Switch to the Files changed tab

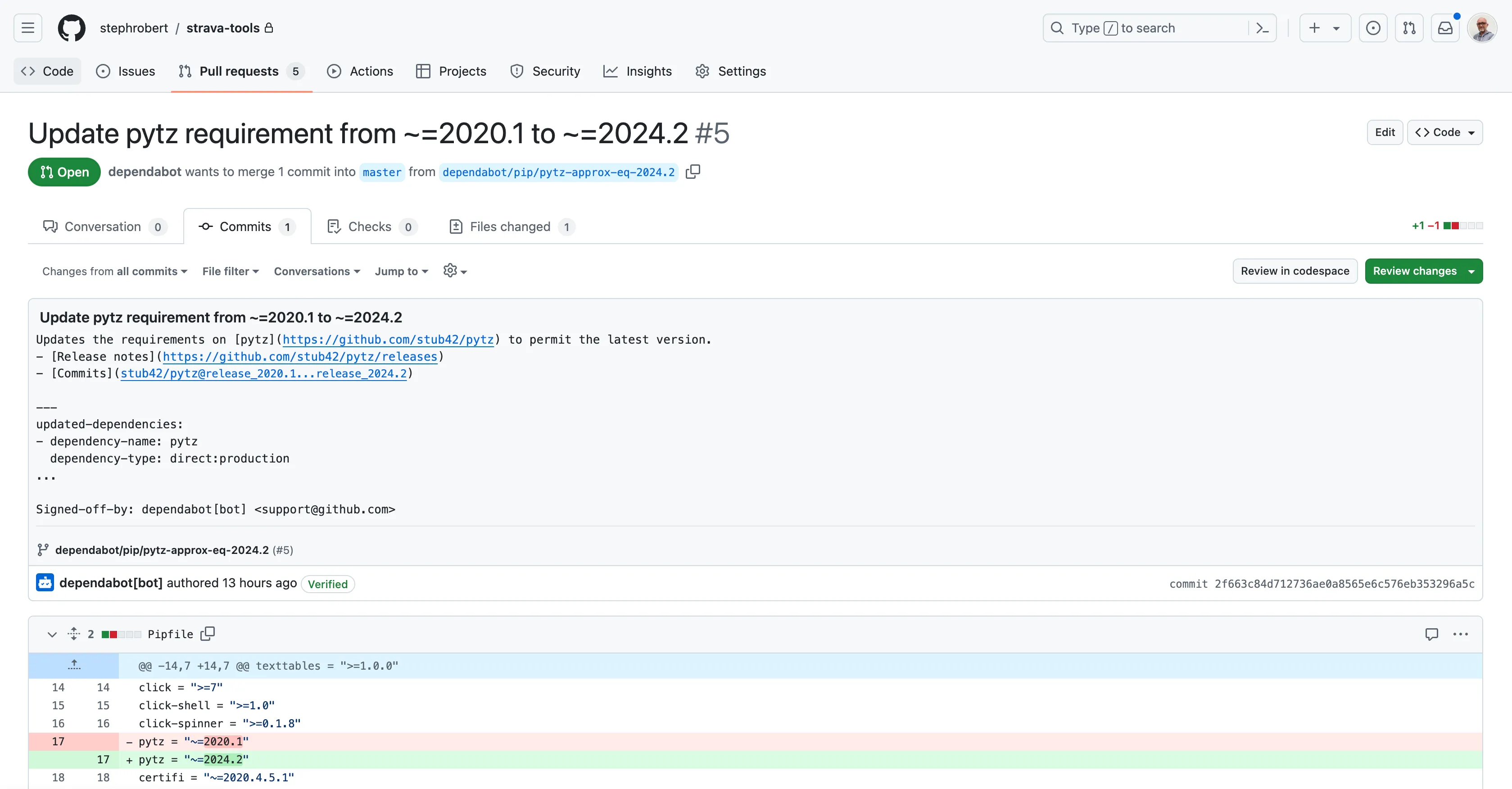coord(511,227)
